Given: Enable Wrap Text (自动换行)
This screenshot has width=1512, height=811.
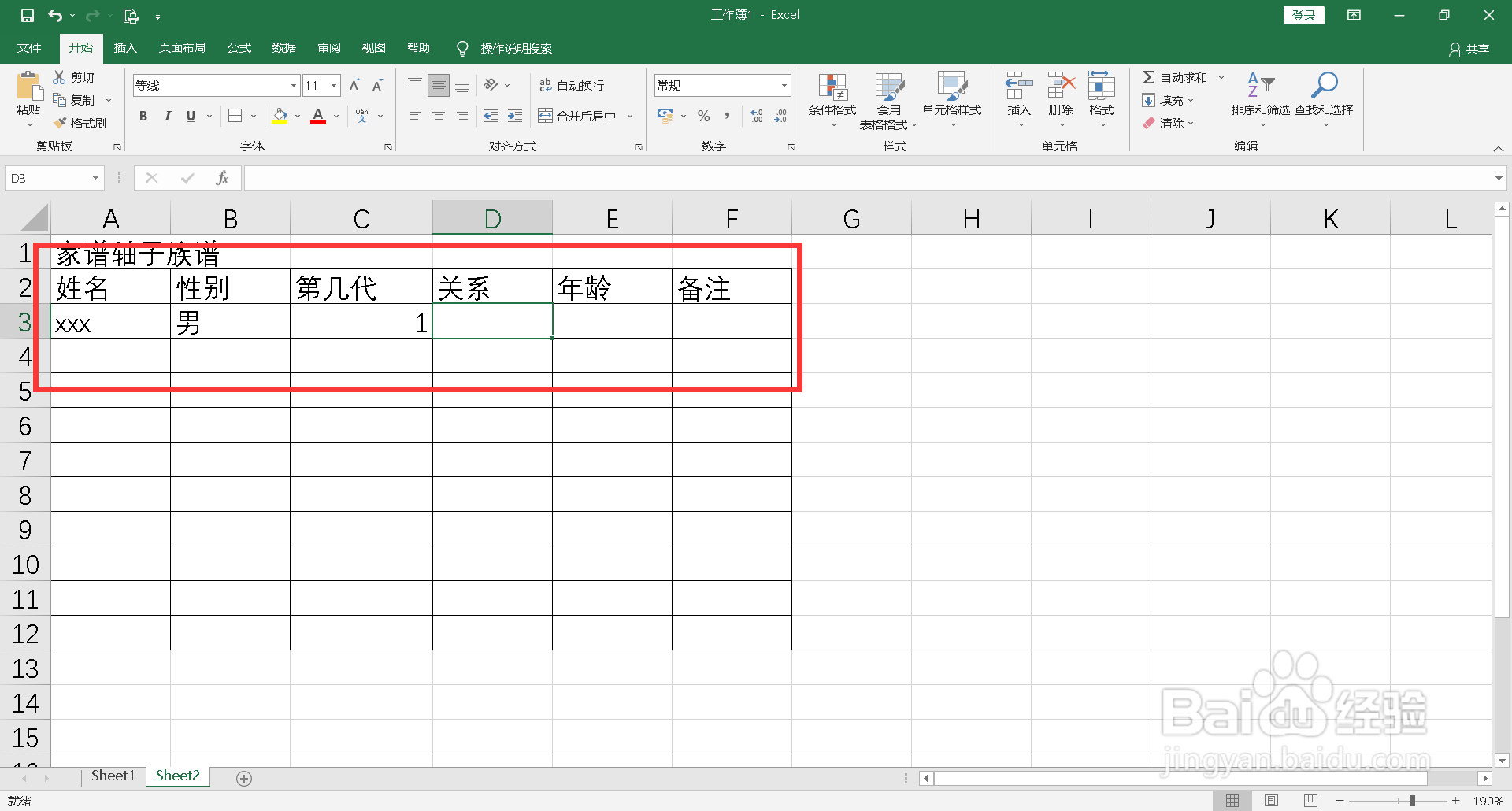Looking at the screenshot, I should pyautogui.click(x=573, y=84).
